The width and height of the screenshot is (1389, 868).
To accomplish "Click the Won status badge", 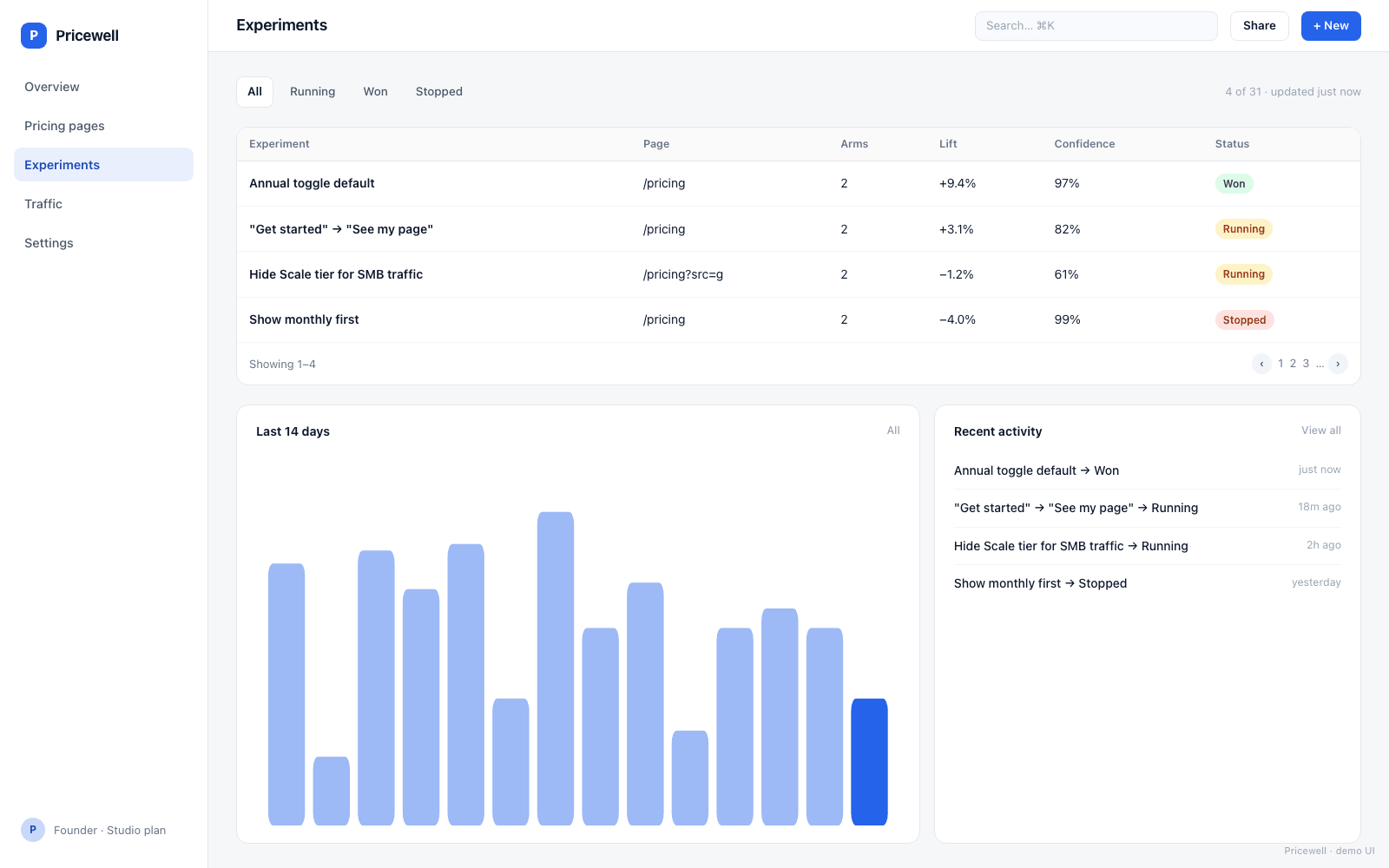I will [1234, 184].
